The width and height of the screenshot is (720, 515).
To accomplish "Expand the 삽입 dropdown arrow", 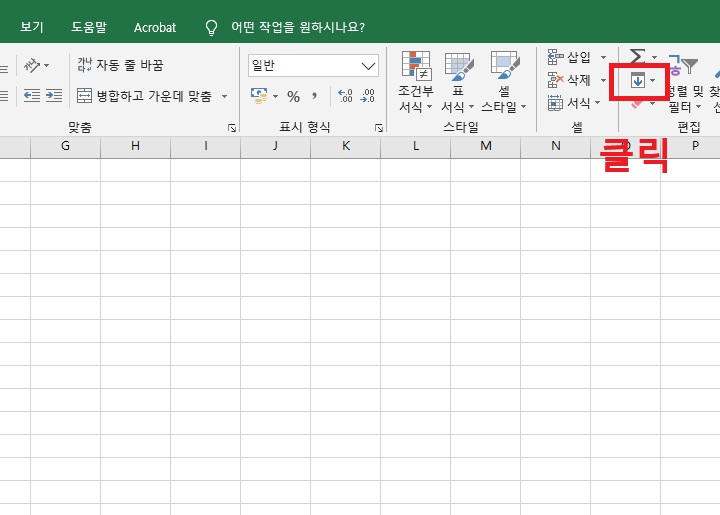I will (603, 57).
